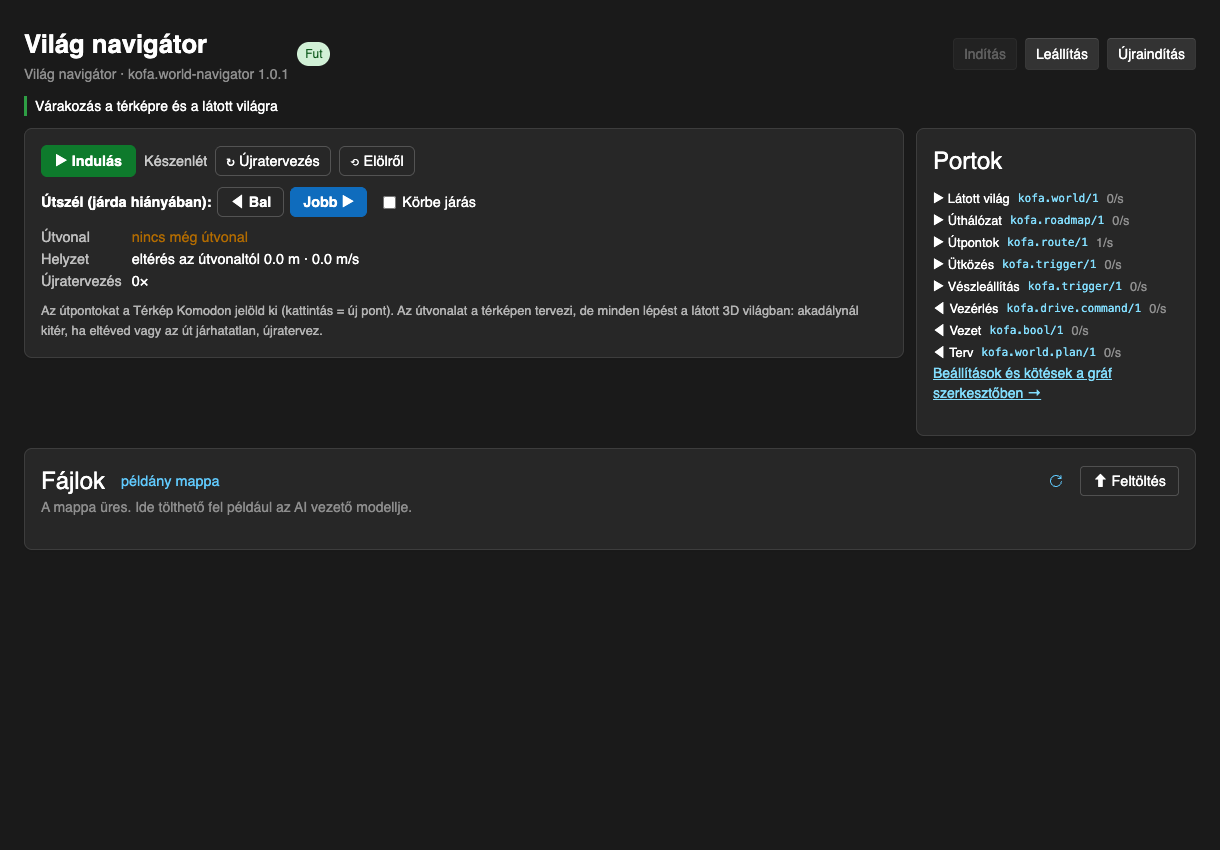Enable the Körbe járás checkbox
1220x850 pixels.
click(x=390, y=202)
